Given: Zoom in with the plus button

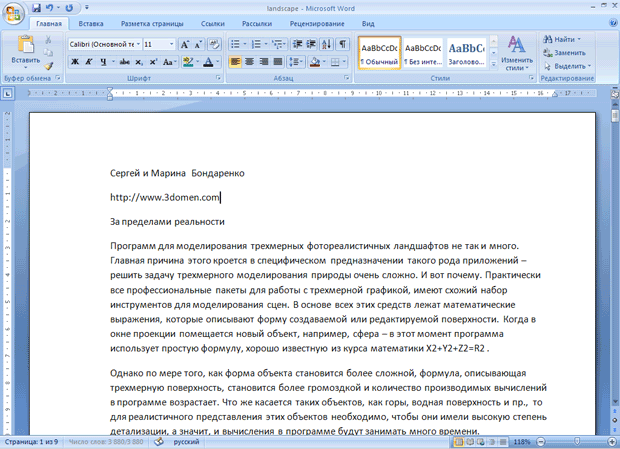Looking at the screenshot, I should tap(613, 442).
